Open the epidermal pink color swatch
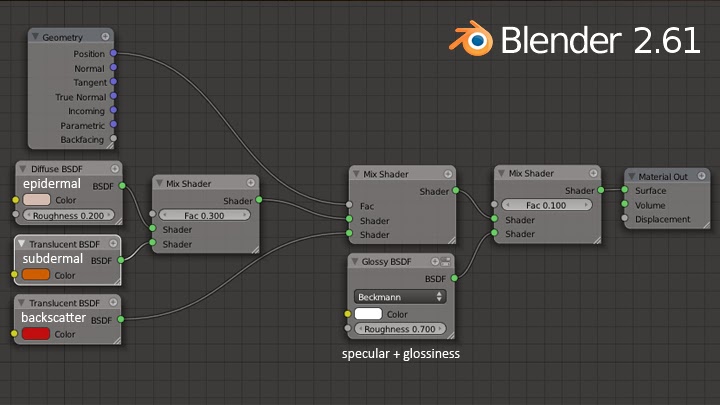This screenshot has height=405, width=720. 36,200
